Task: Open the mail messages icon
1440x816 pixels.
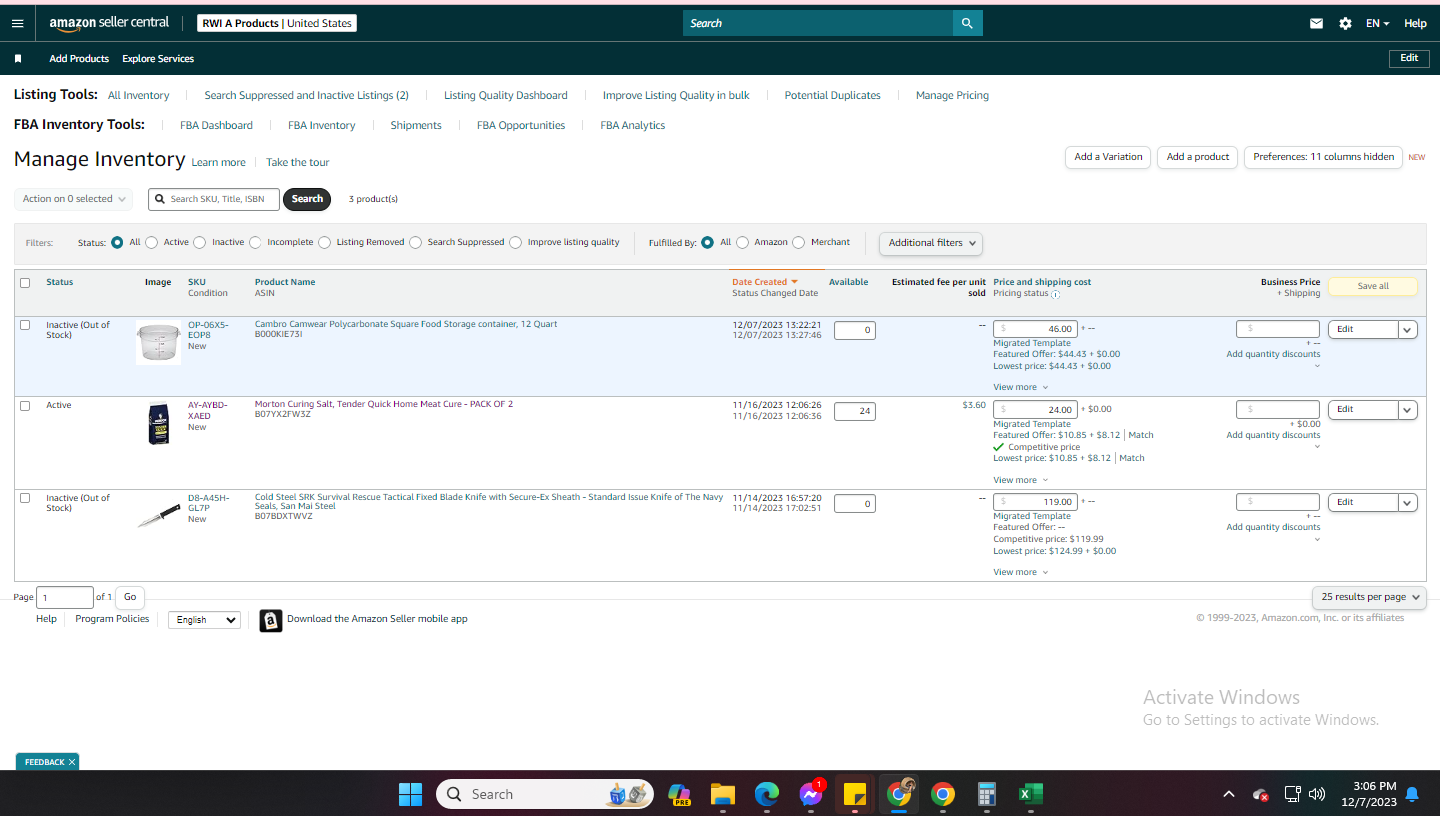Action: click(x=1317, y=23)
